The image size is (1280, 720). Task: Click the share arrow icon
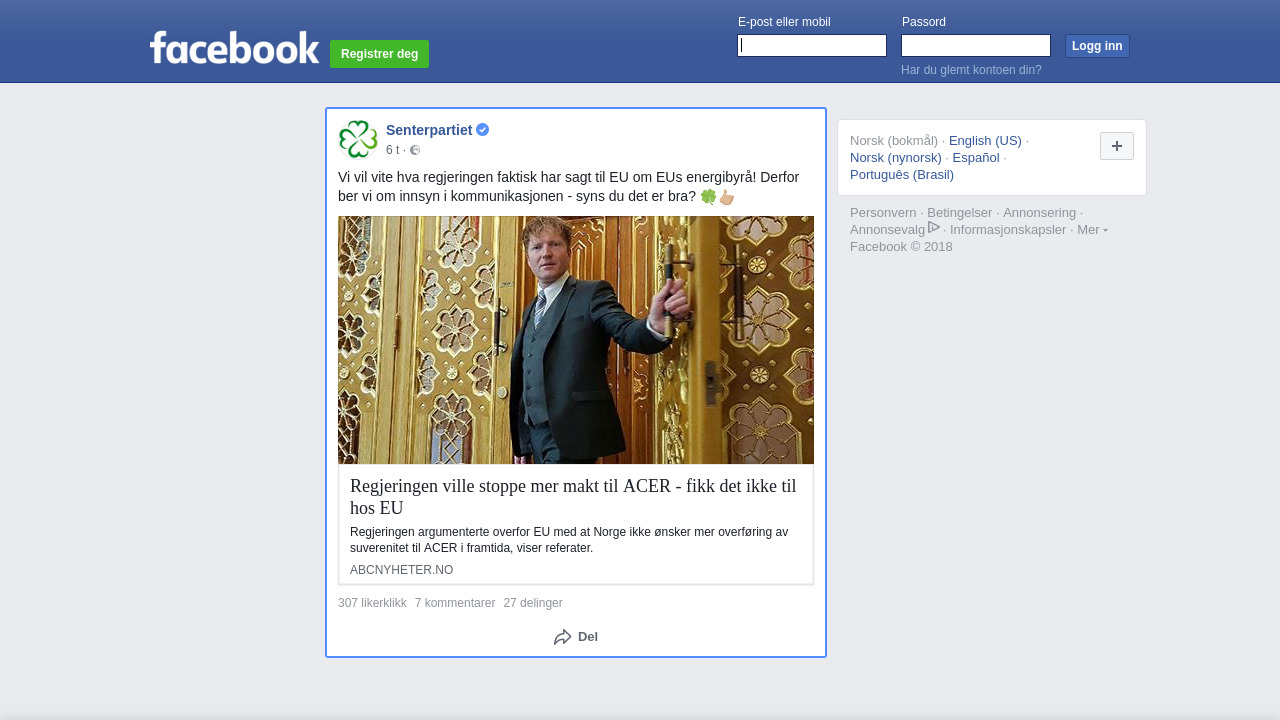point(562,637)
